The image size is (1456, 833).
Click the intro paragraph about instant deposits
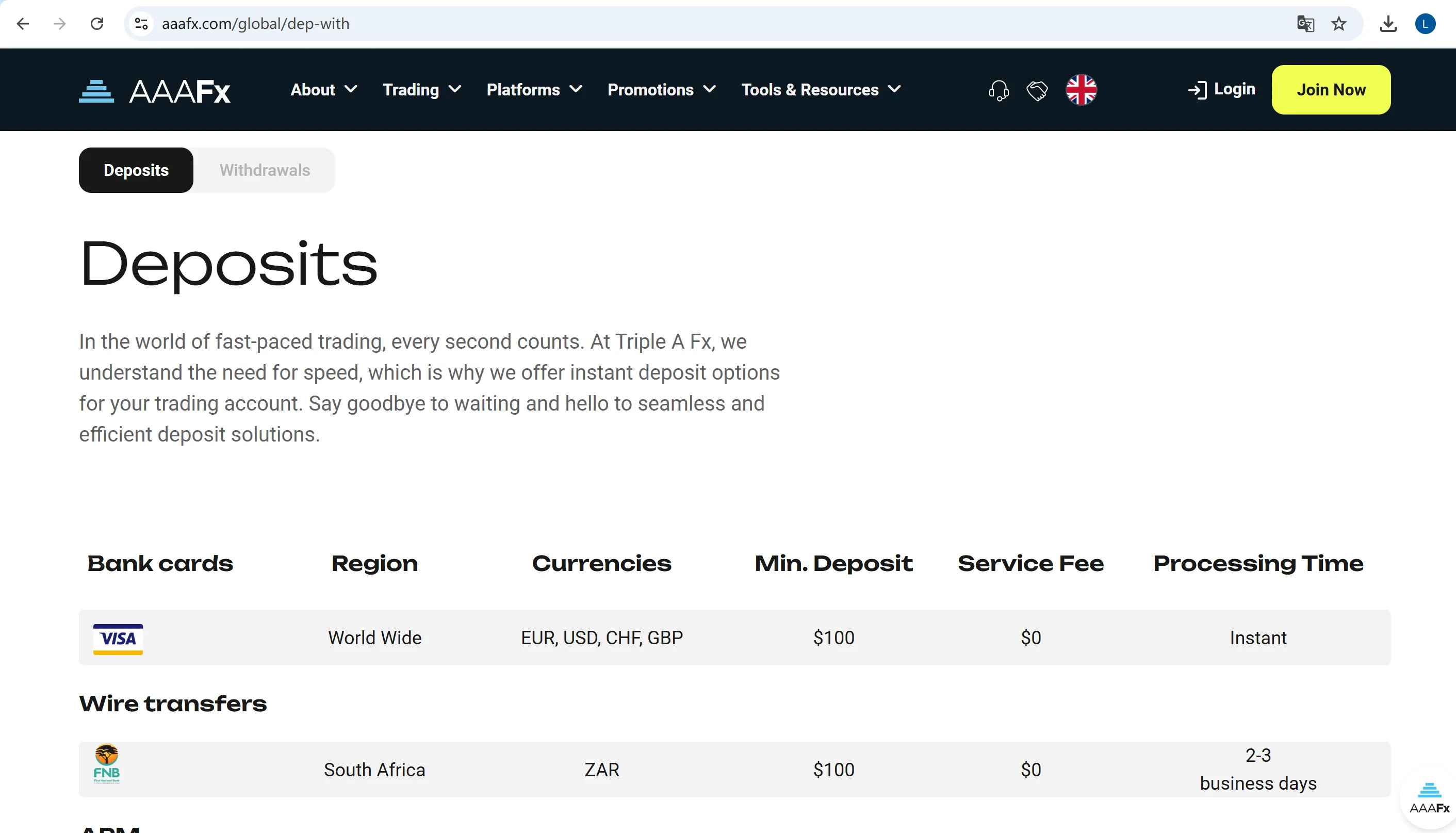[429, 388]
